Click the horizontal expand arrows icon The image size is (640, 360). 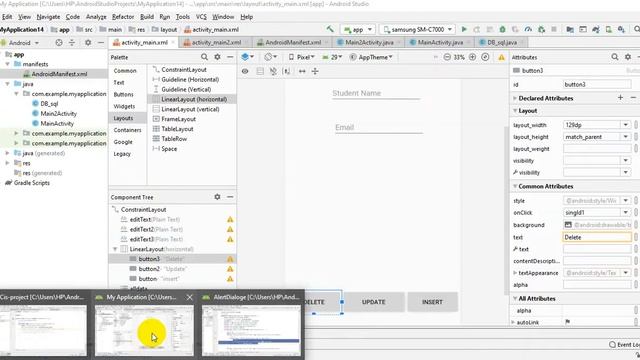[x=302, y=71]
